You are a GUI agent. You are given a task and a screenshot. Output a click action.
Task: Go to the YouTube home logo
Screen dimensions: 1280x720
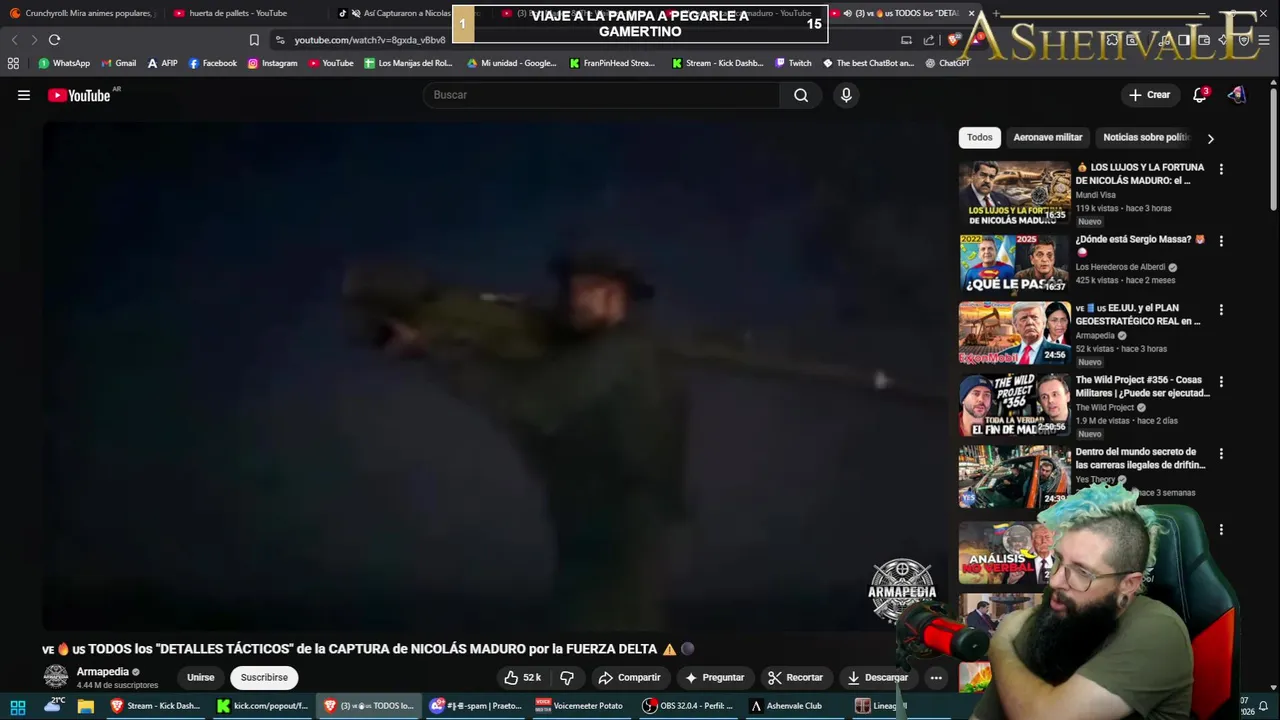coord(79,95)
